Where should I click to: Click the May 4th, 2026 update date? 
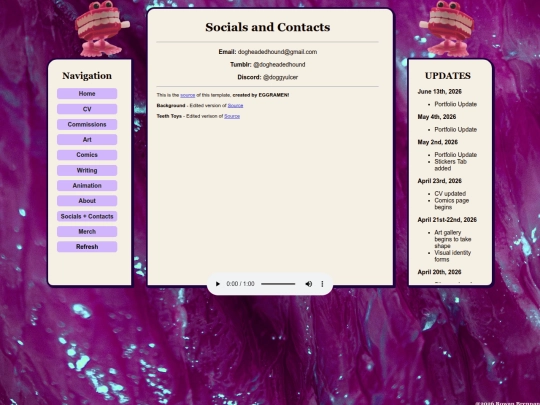(x=437, y=117)
